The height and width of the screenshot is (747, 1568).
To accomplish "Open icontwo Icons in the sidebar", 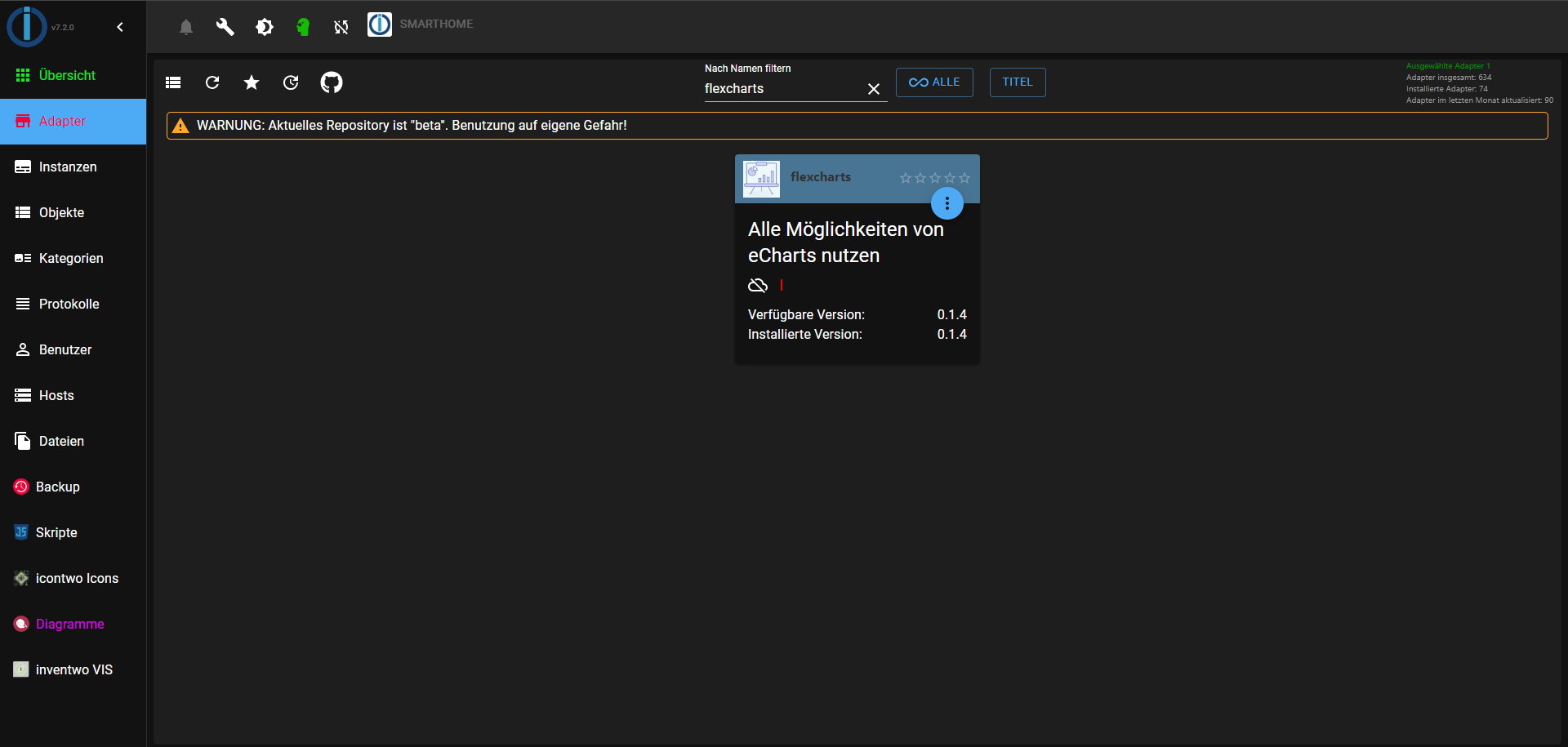I will 73,578.
